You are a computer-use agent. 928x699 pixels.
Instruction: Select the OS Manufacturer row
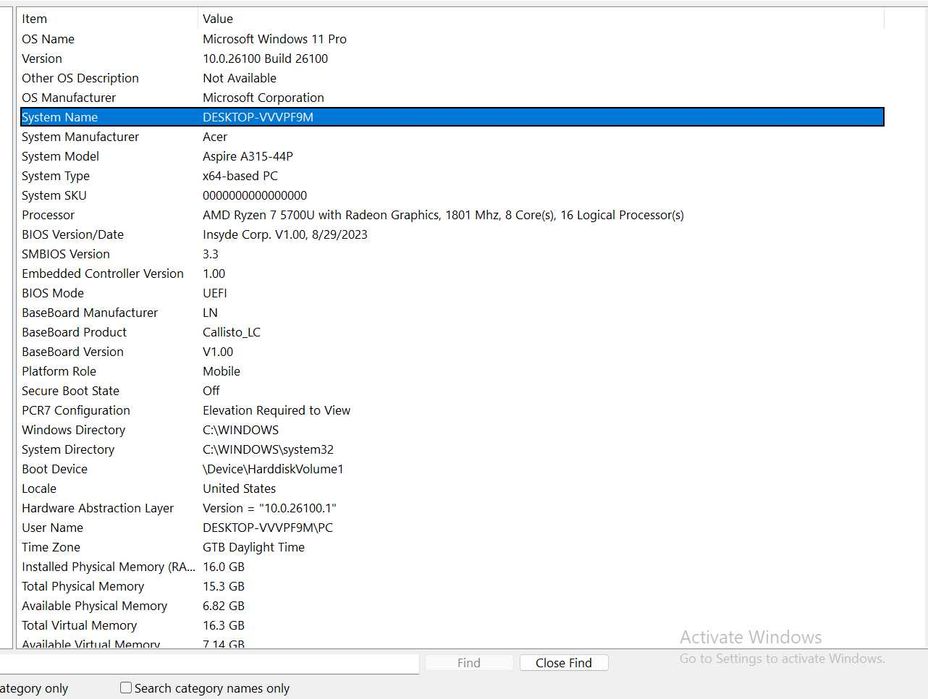click(x=452, y=98)
